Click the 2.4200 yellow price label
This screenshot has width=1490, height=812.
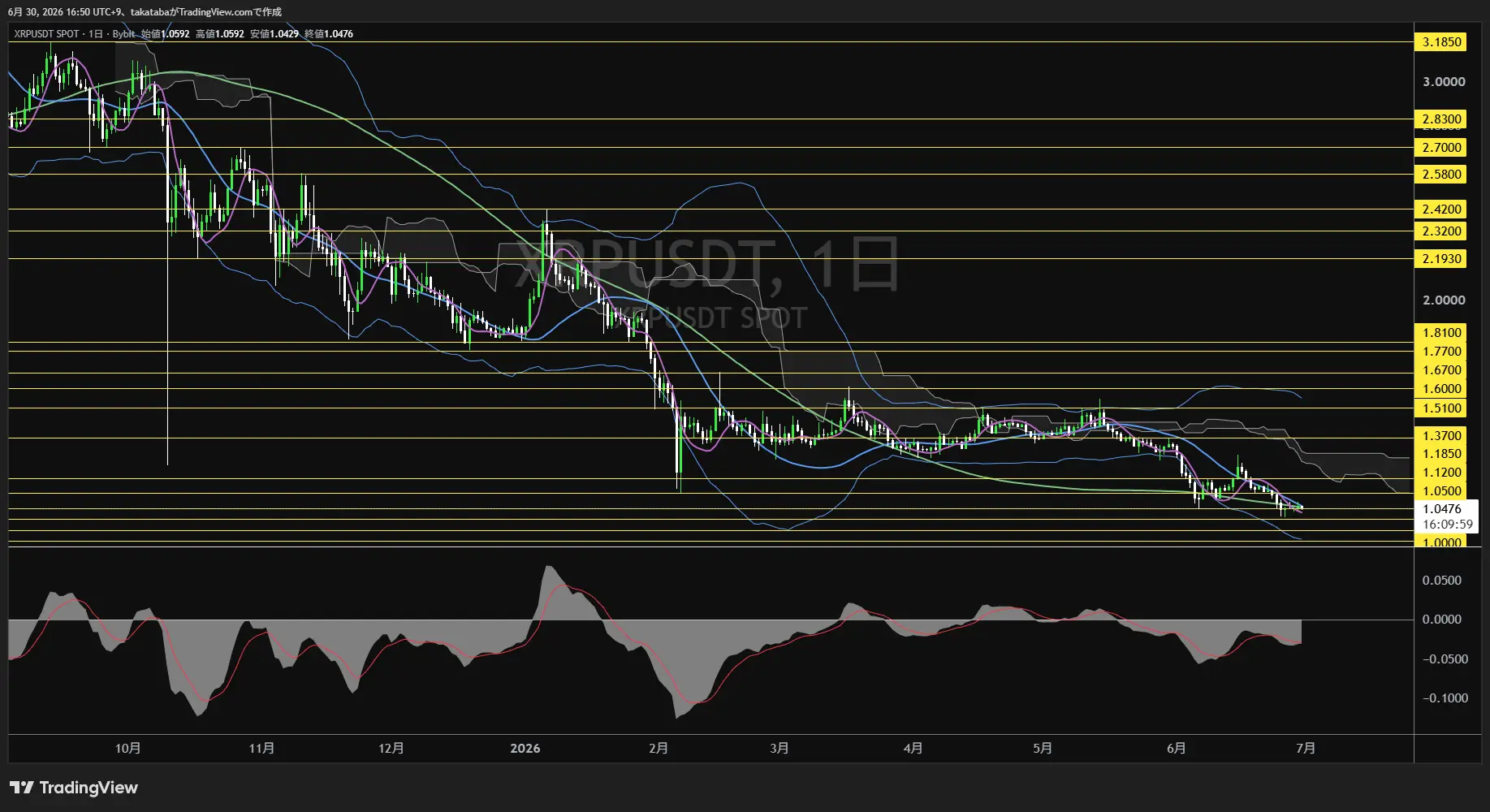[1441, 209]
